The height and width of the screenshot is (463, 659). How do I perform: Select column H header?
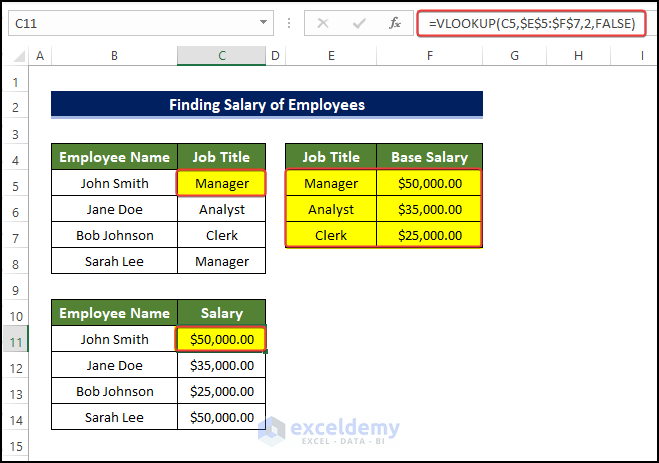pyautogui.click(x=578, y=55)
